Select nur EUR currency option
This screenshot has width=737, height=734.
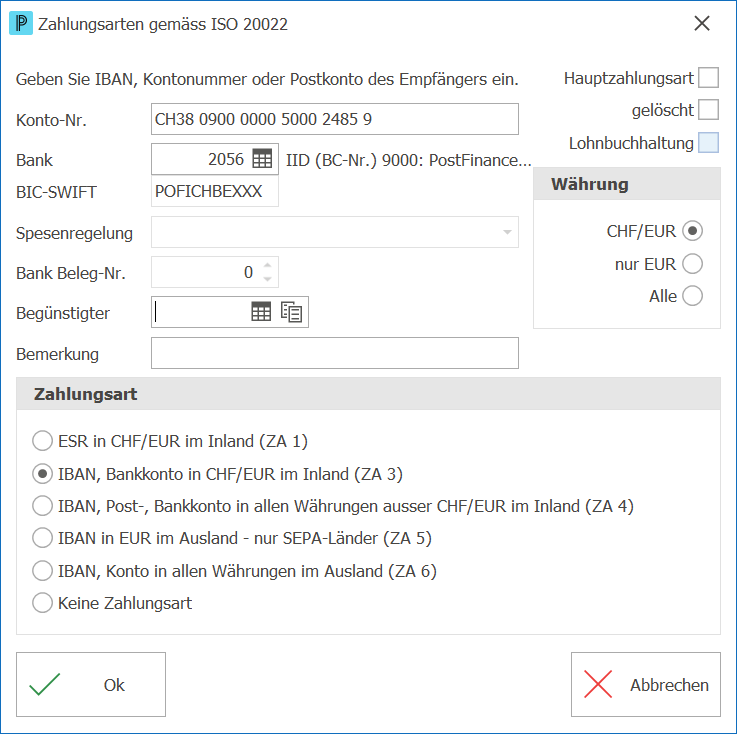click(x=692, y=264)
